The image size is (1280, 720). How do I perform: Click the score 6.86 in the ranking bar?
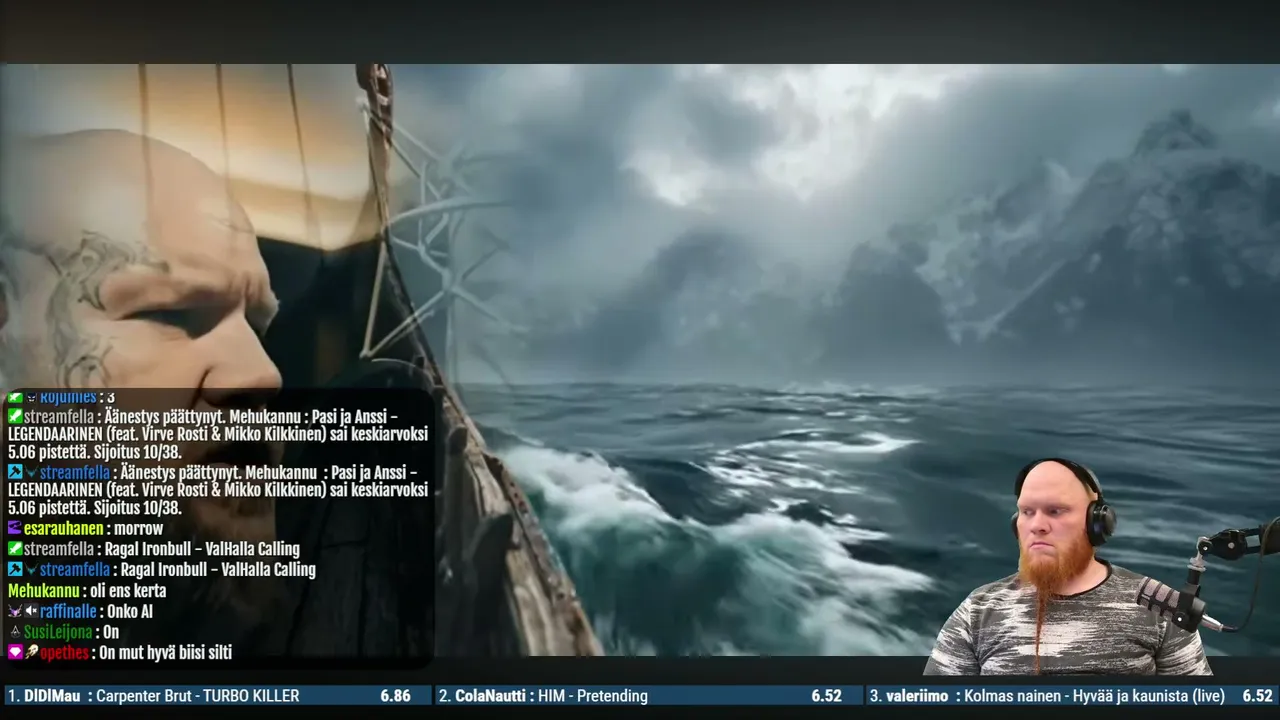(395, 696)
